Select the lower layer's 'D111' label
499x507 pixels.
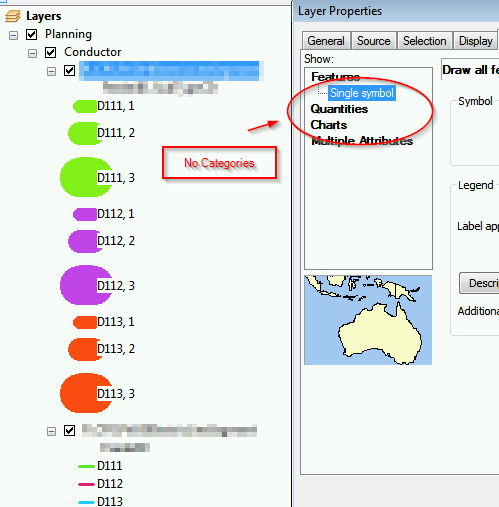tap(110, 466)
